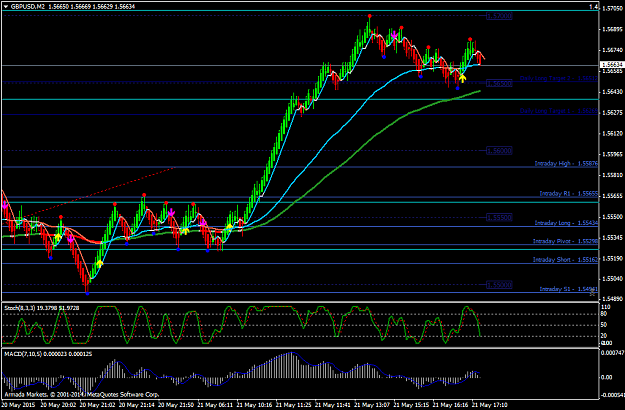Select the round-number label 1.56500
Screen dimensions: 625x410
click(499, 84)
